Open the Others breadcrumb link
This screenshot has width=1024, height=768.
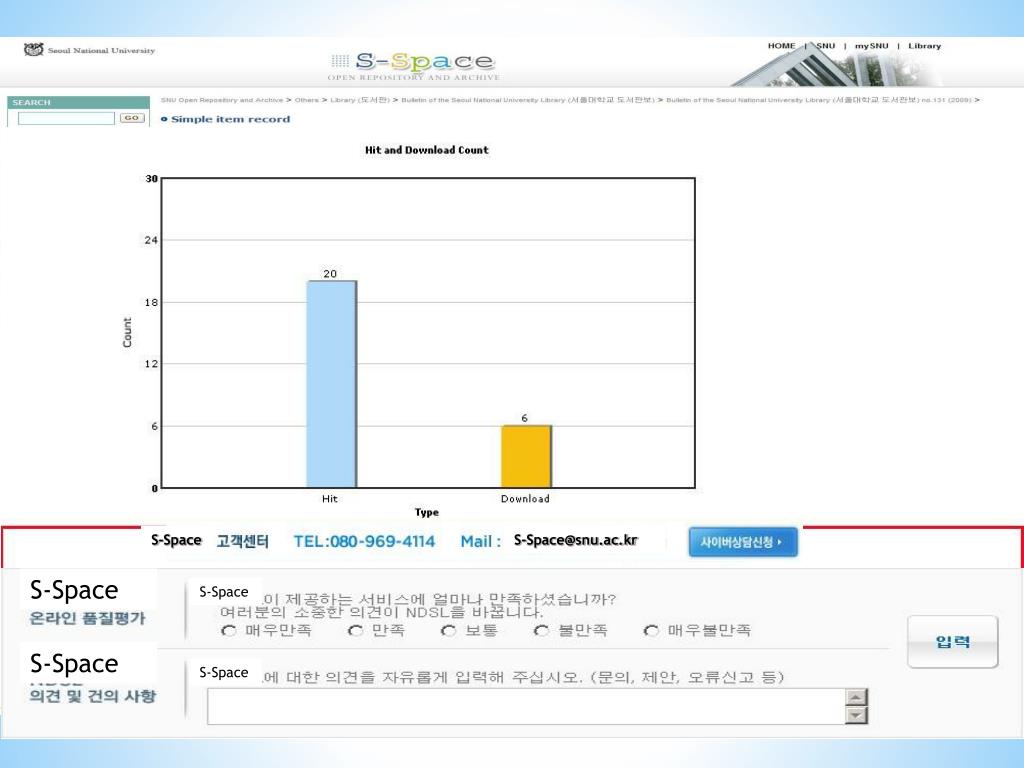306,100
